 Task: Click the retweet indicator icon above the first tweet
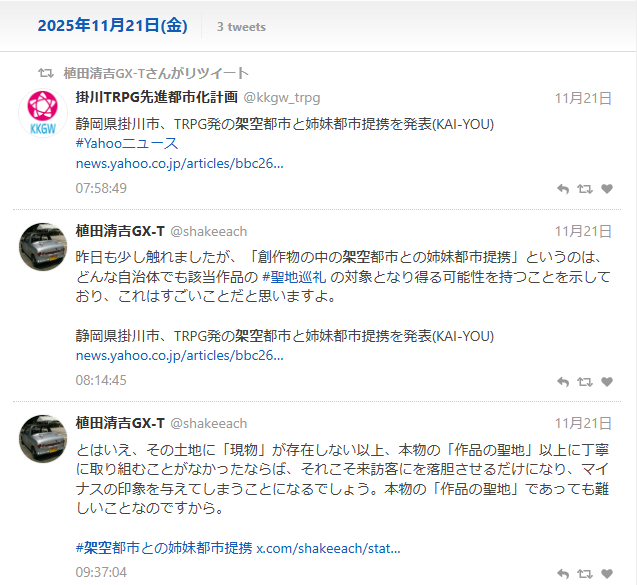[x=46, y=73]
